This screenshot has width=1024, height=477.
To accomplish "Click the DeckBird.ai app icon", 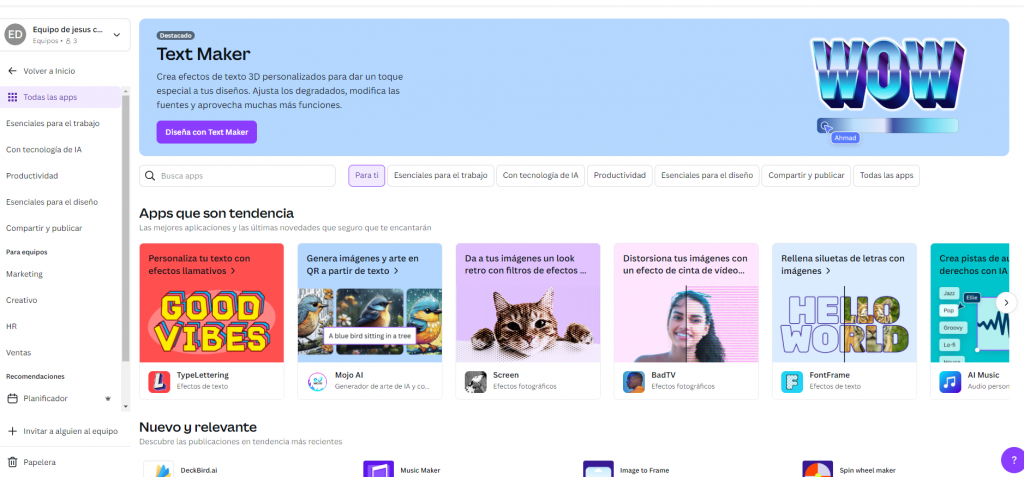I will (x=158, y=470).
